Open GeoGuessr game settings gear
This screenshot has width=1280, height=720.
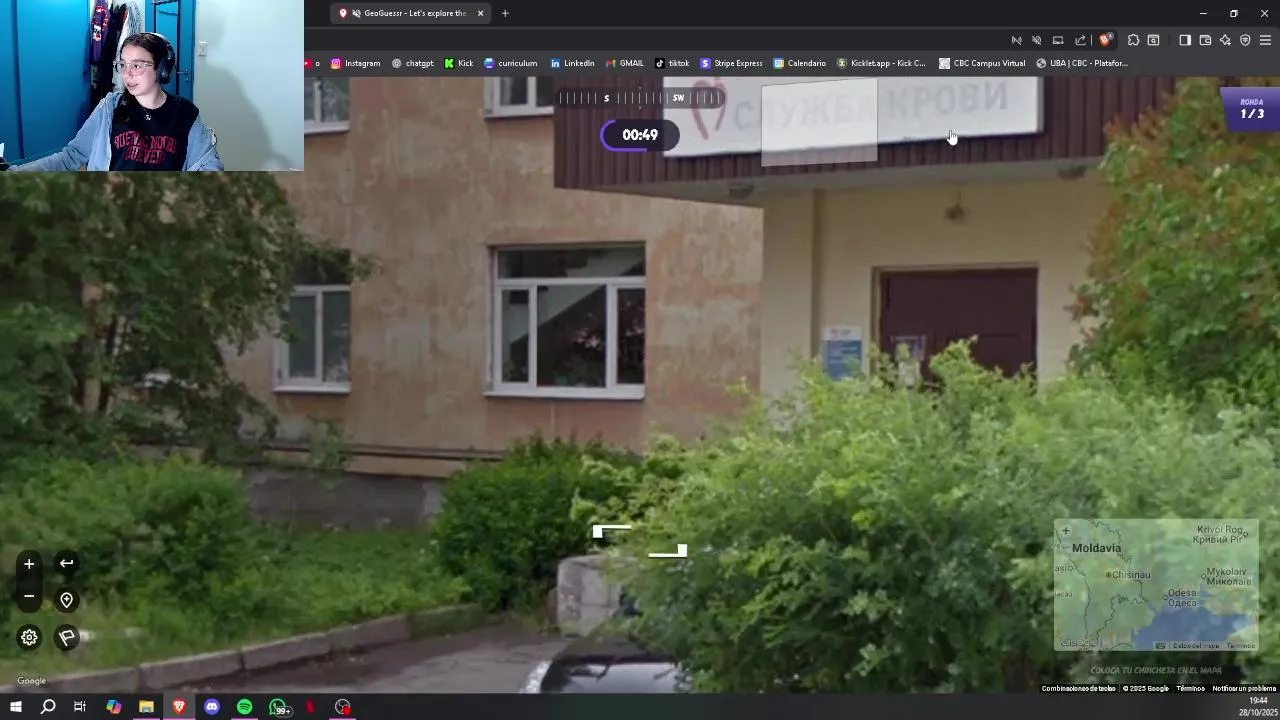29,637
